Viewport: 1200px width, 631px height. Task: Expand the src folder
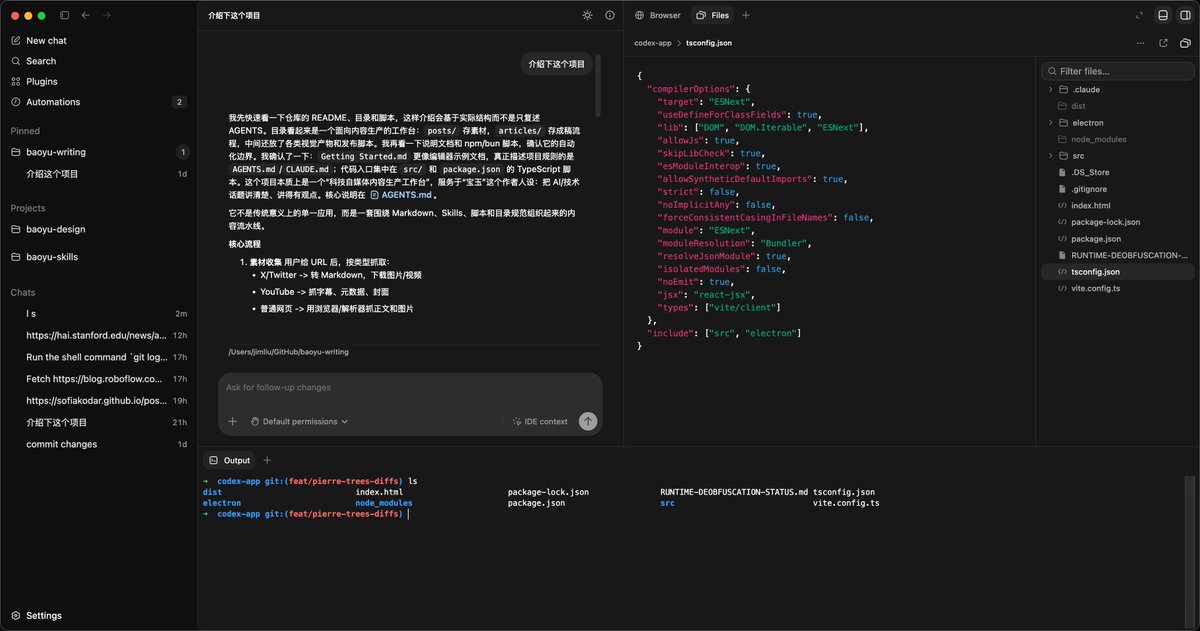pos(1118,156)
